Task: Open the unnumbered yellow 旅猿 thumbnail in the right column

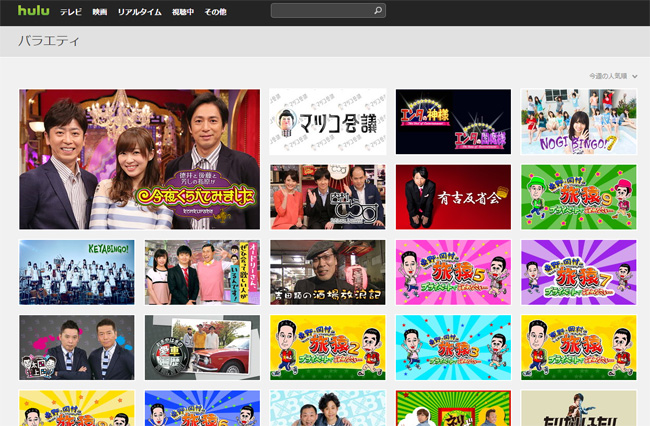Action: [579, 347]
